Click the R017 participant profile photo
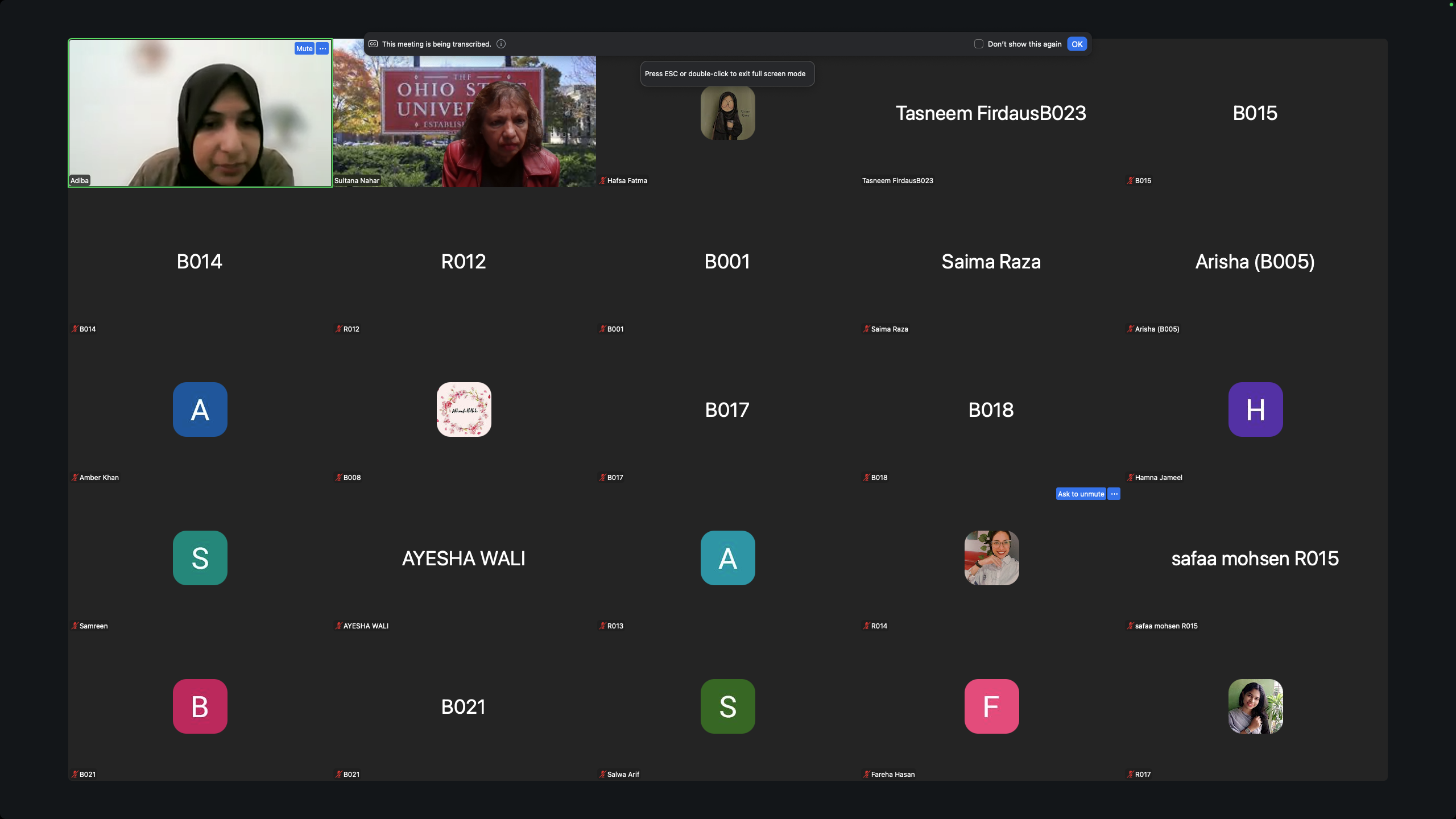The width and height of the screenshot is (1456, 819). [1255, 706]
